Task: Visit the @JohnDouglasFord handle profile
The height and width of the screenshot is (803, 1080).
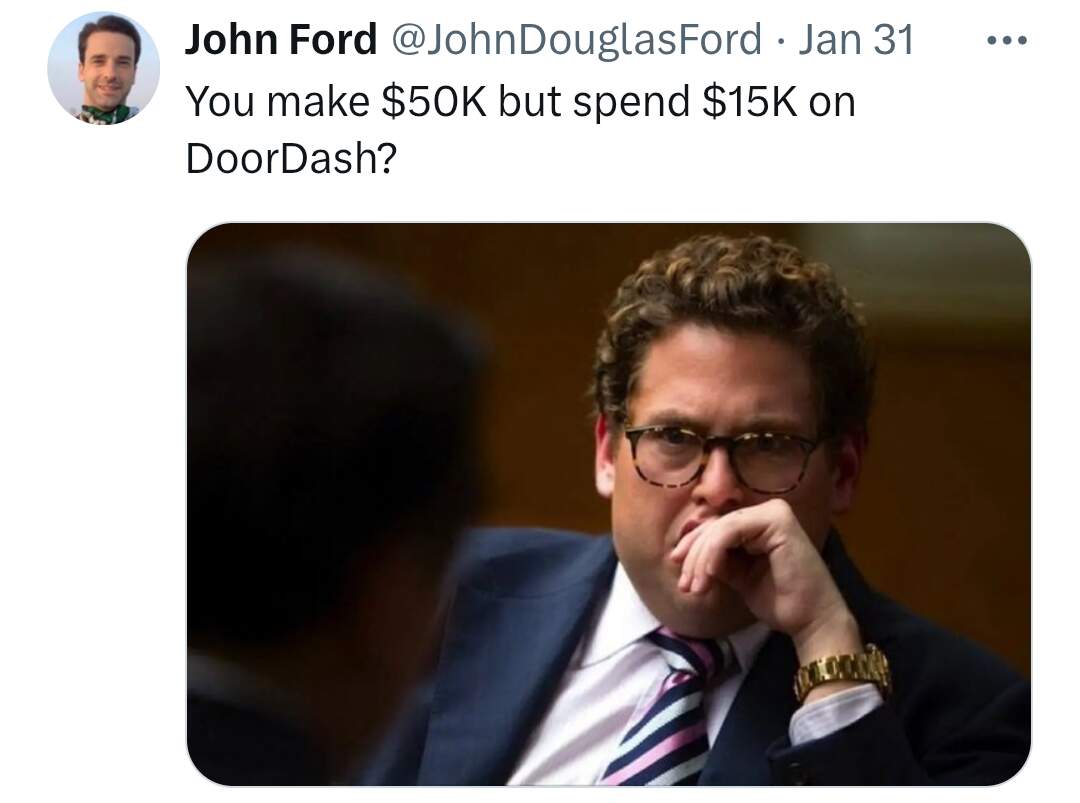Action: point(577,39)
